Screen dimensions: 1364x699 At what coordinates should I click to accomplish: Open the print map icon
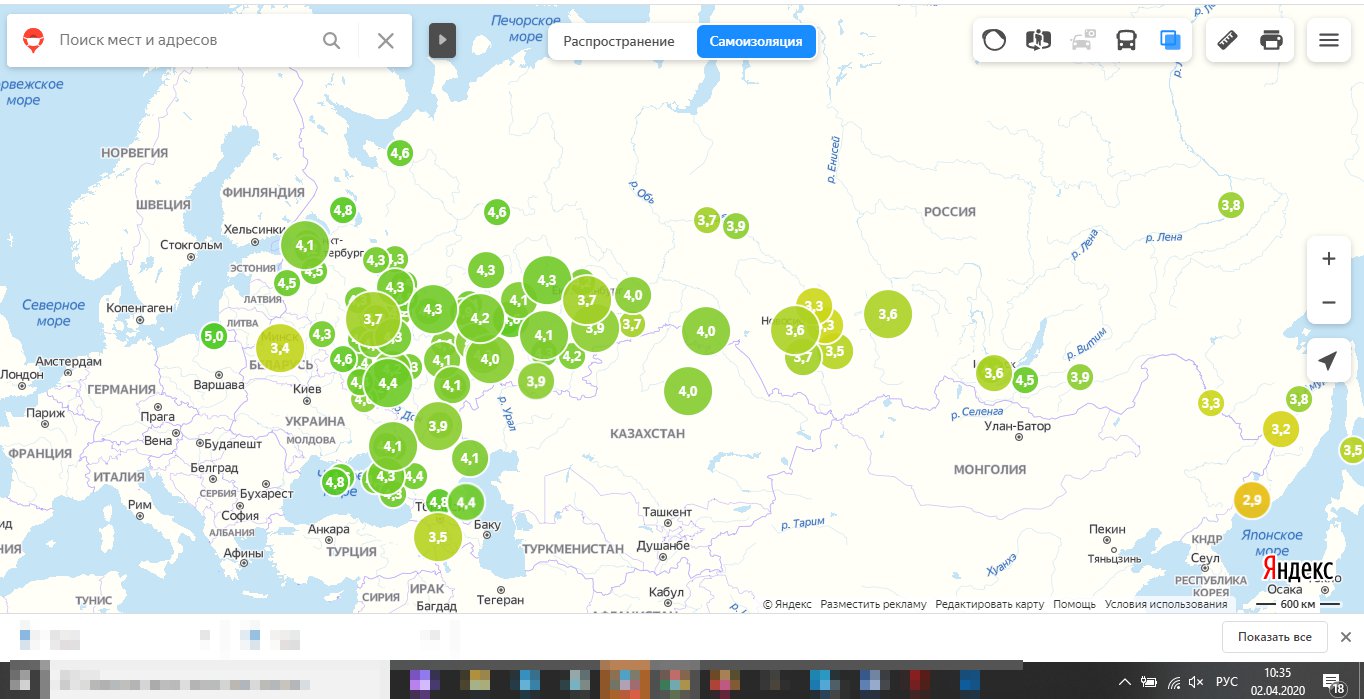coord(1272,41)
